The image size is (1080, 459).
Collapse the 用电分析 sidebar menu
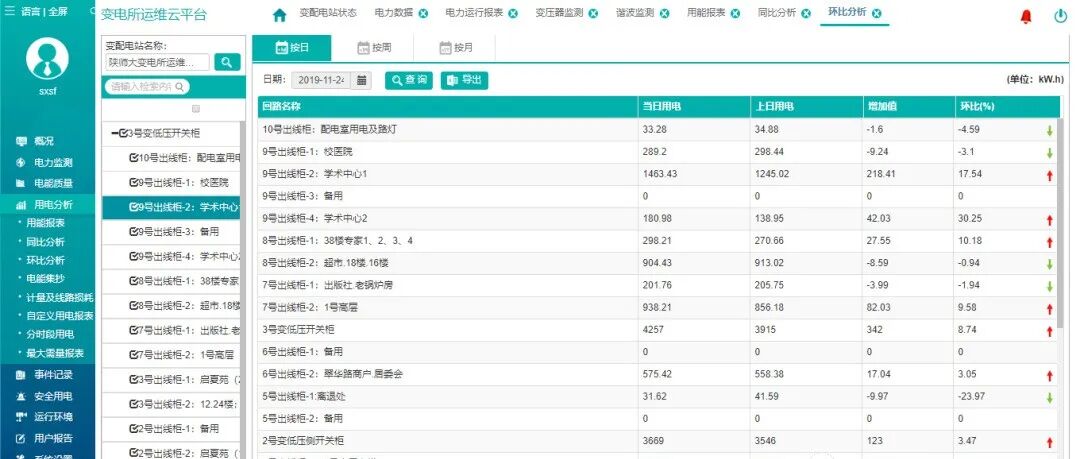pyautogui.click(x=48, y=205)
